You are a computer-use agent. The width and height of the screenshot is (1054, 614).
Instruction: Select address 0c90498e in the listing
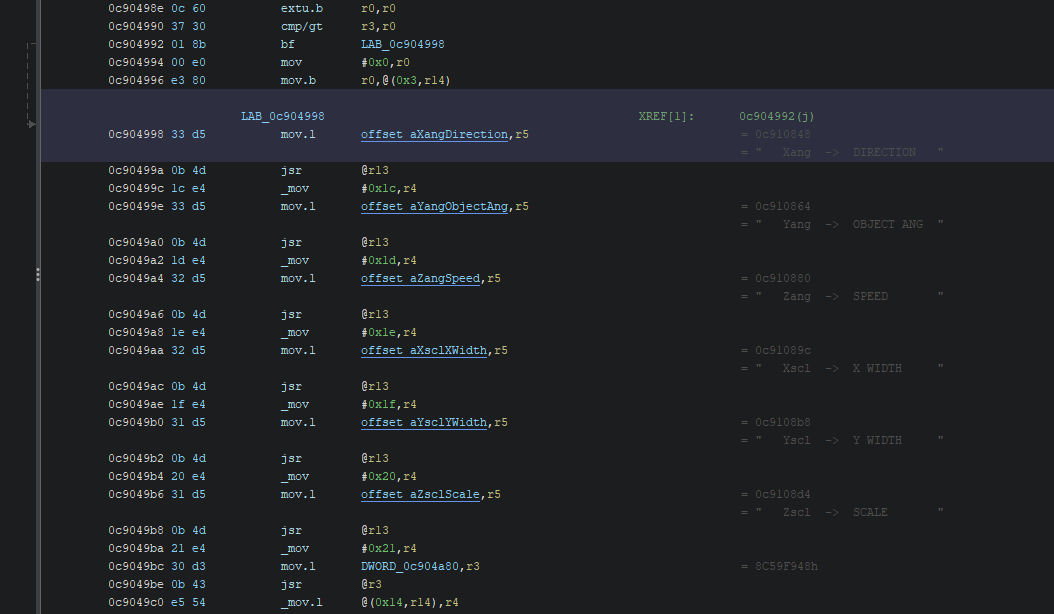click(135, 9)
